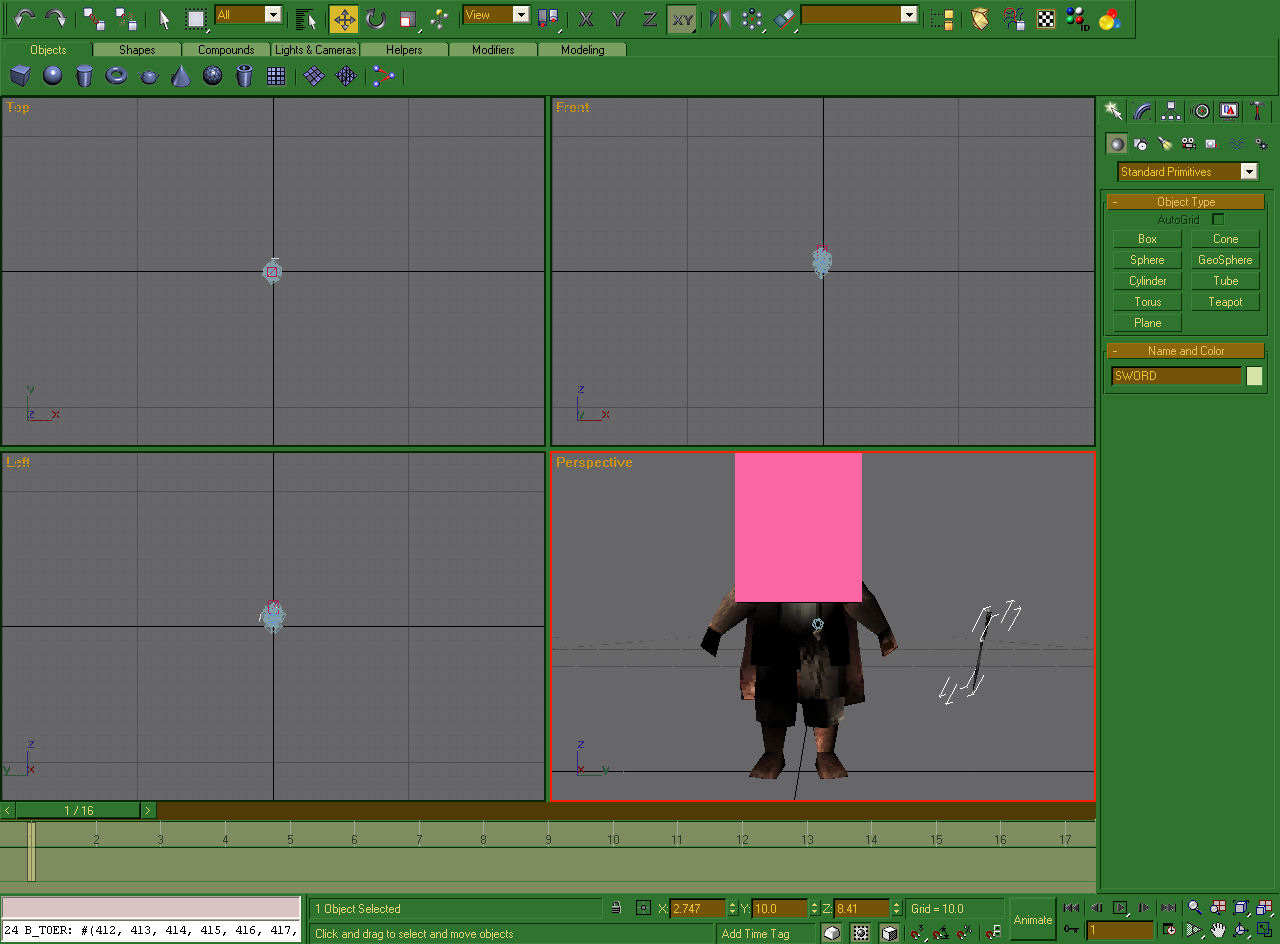This screenshot has height=944, width=1280.
Task: Click the Mirror Selected Objects icon
Action: pyautogui.click(x=719, y=18)
